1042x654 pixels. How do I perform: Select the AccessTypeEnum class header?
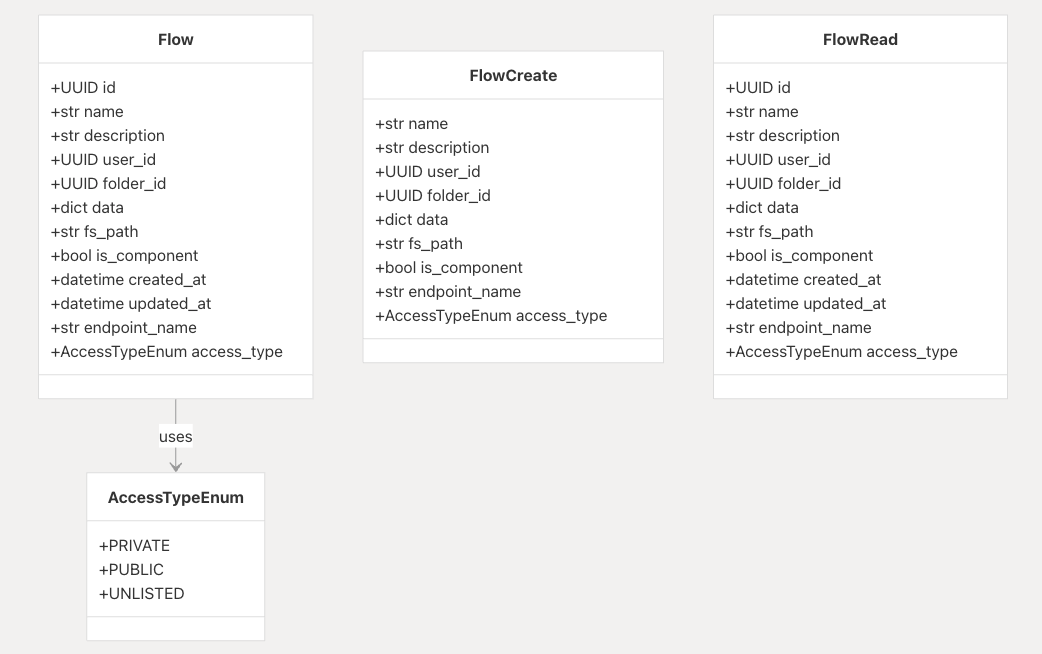tap(176, 497)
